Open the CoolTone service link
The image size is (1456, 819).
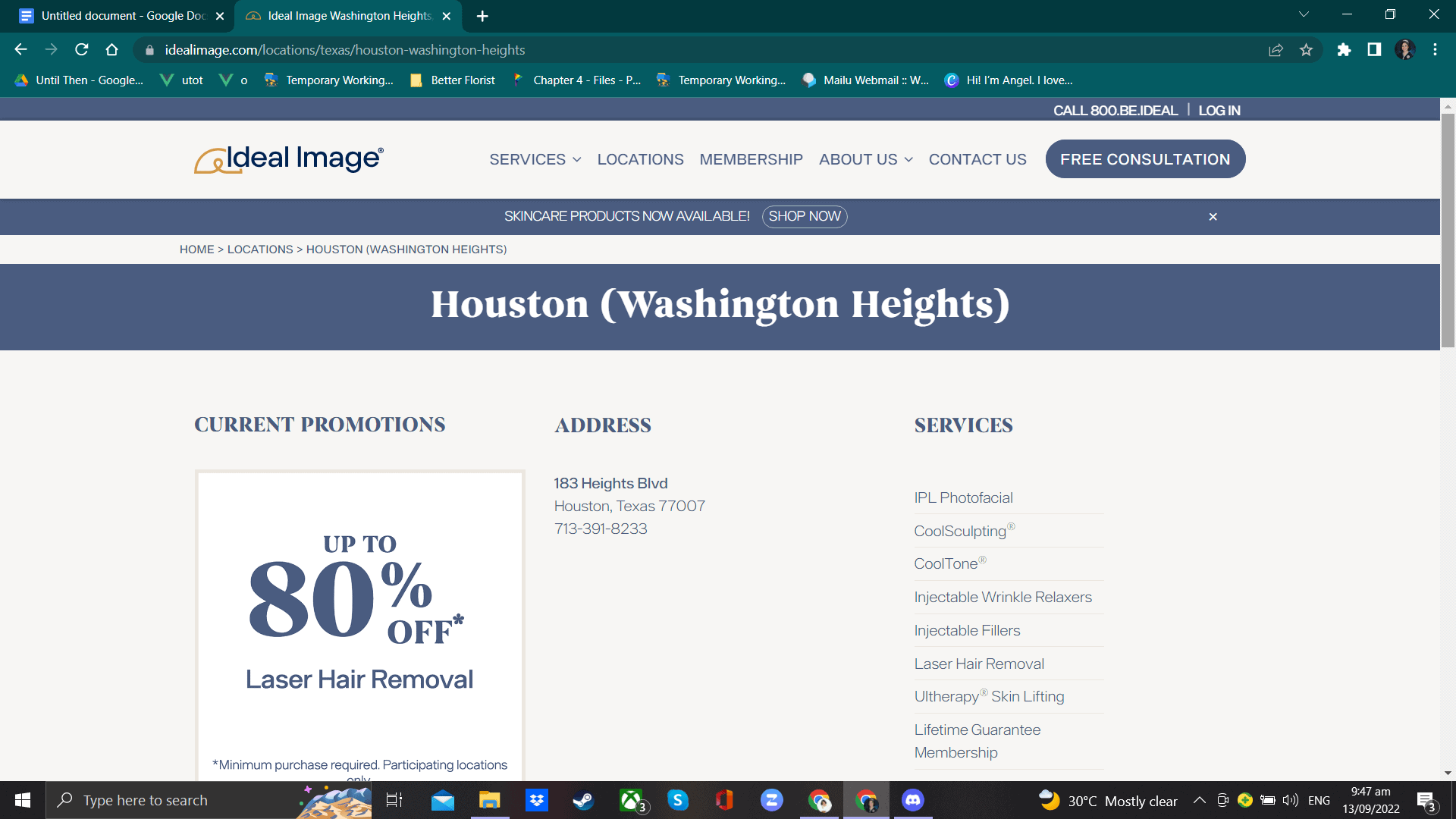(949, 563)
